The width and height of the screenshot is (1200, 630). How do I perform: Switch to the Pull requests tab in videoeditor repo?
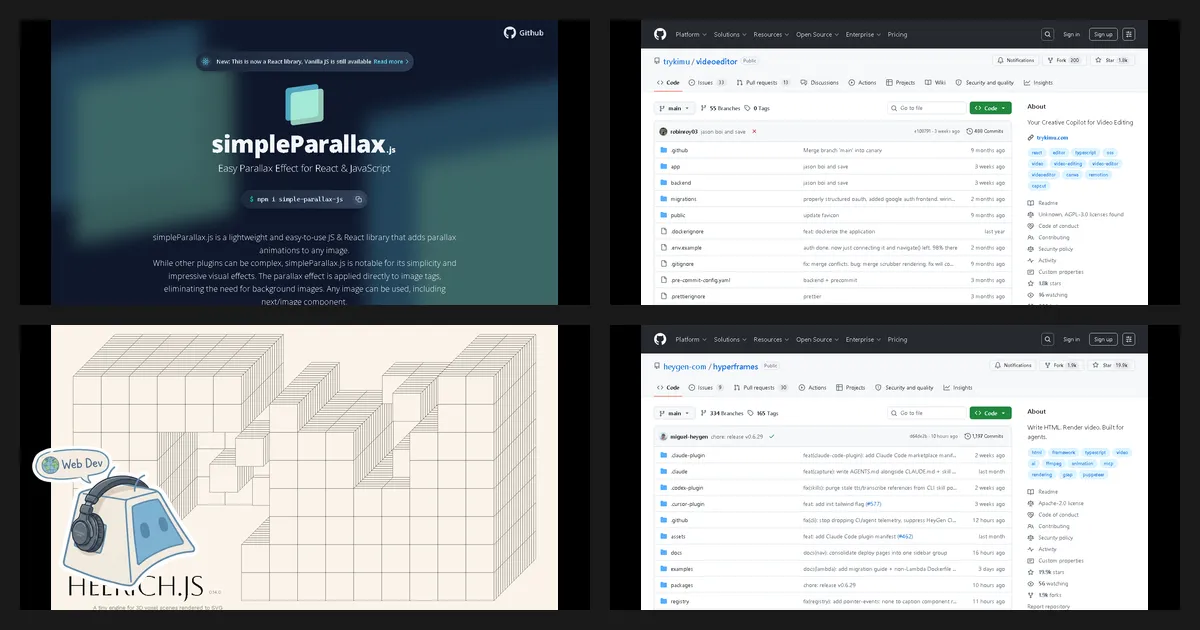click(x=763, y=83)
